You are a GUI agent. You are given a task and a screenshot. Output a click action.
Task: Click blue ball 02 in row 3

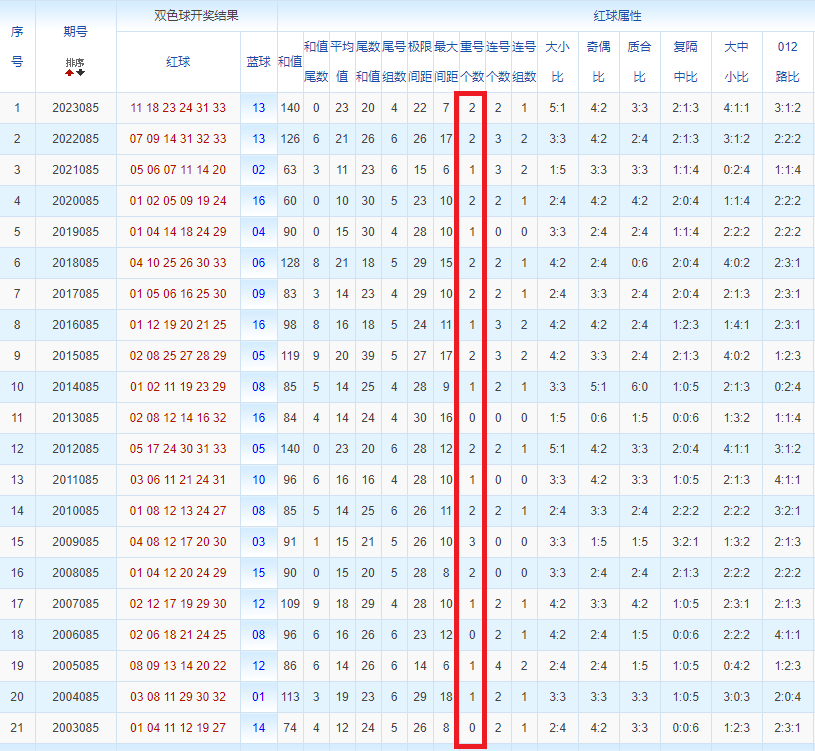258,170
